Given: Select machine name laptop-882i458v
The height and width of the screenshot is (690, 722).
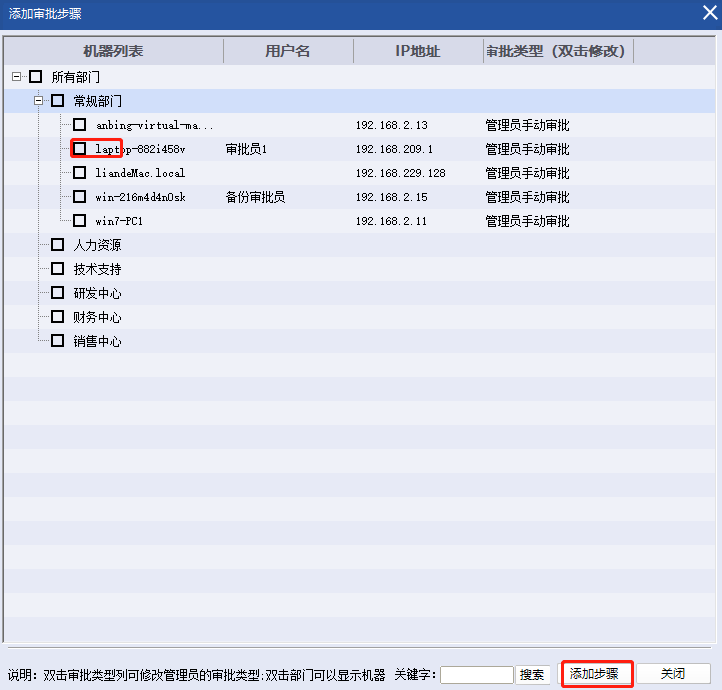Looking at the screenshot, I should click(x=140, y=149).
